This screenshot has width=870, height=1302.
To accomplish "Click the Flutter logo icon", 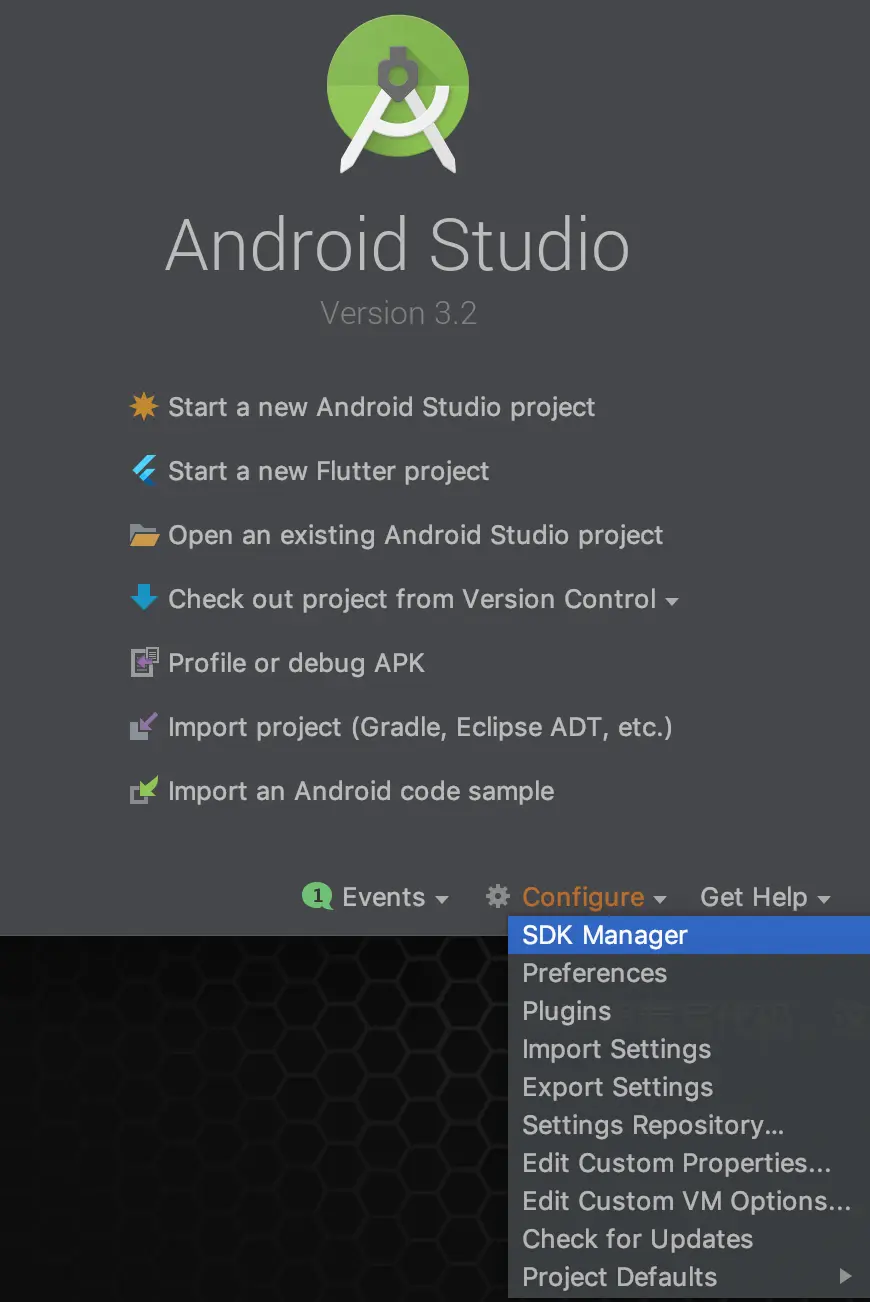I will (145, 470).
